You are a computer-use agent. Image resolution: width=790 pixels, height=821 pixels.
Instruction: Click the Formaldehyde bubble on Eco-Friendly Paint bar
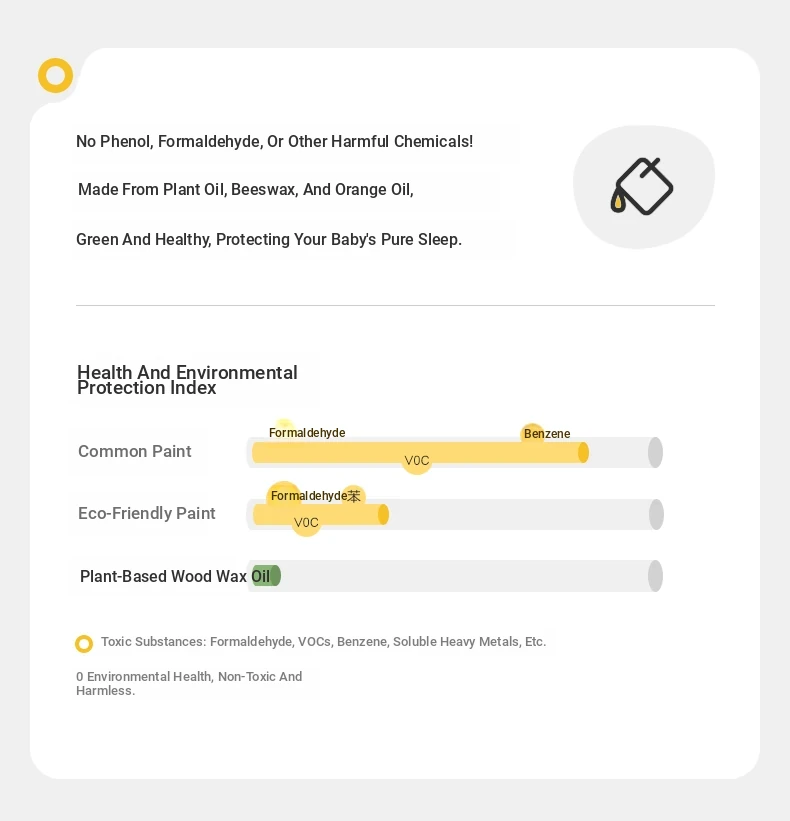coord(284,495)
